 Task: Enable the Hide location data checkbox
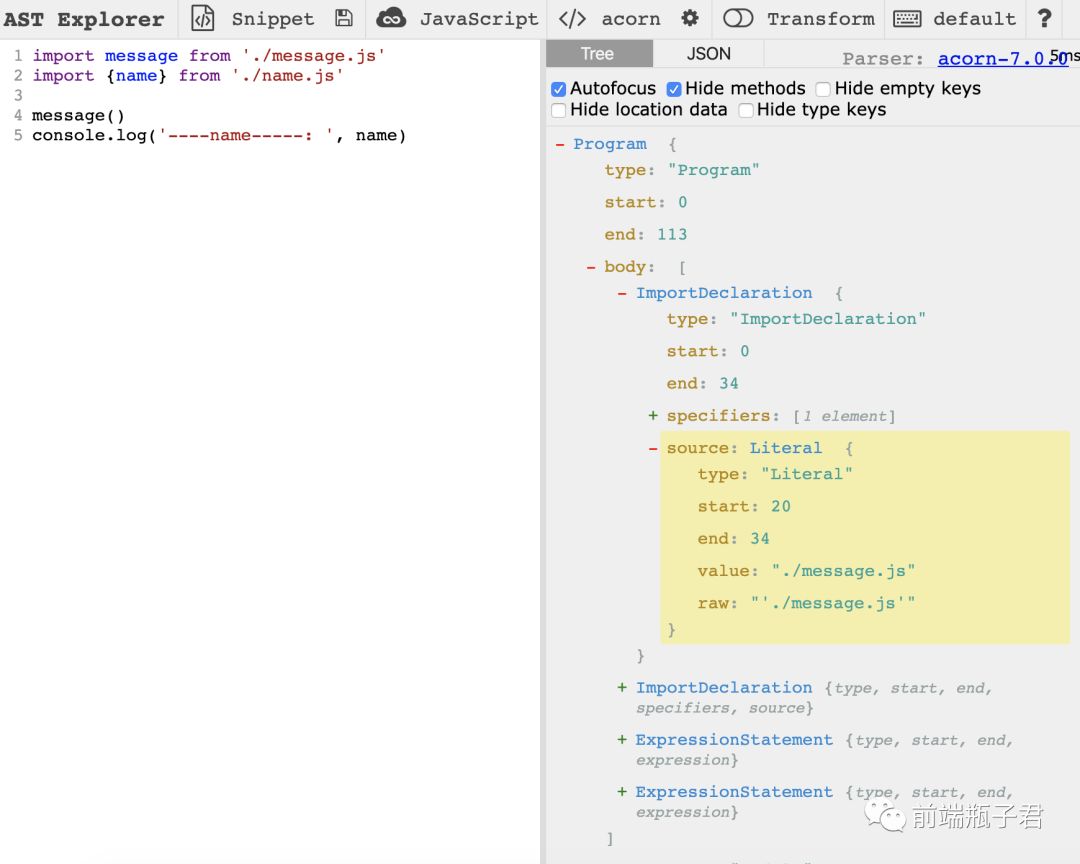pyautogui.click(x=559, y=110)
